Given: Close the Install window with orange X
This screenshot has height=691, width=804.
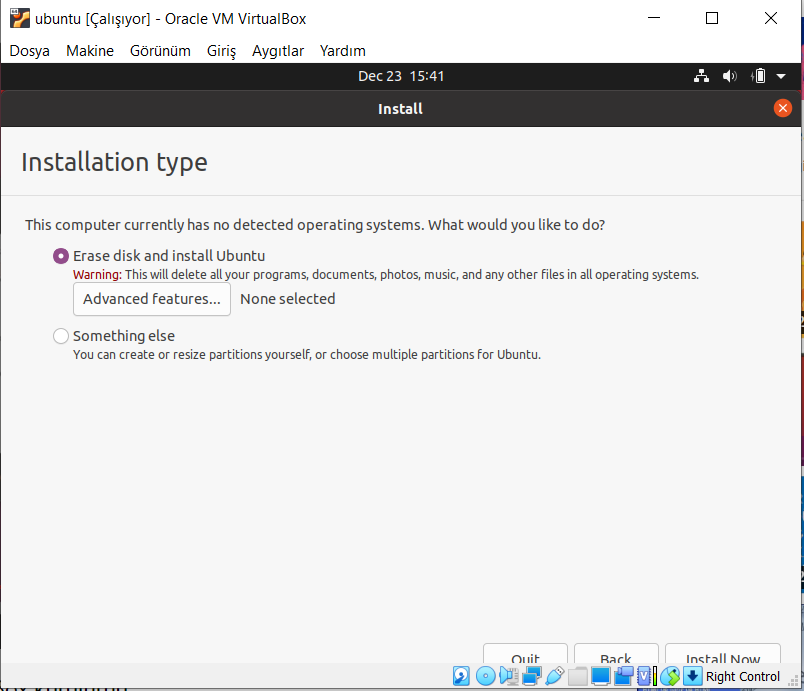Looking at the screenshot, I should click(782, 108).
